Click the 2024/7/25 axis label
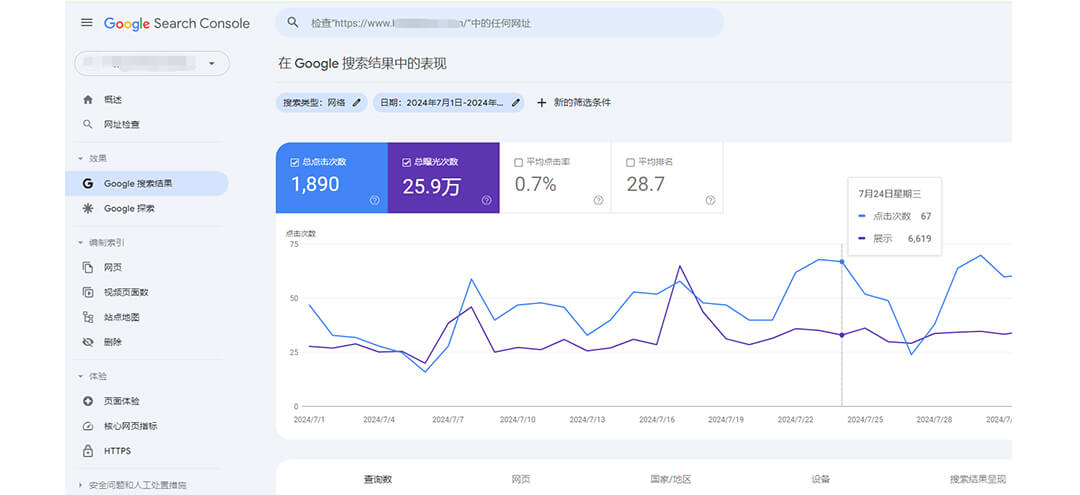Screen dimensions: 1080x495 [864, 419]
